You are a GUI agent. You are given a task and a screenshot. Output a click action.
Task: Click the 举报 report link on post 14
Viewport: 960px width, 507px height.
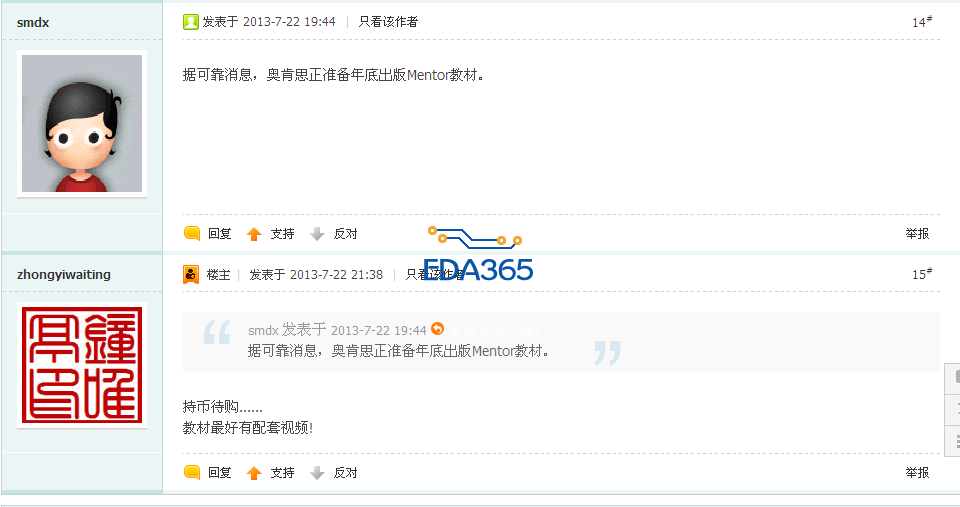pyautogui.click(x=917, y=233)
